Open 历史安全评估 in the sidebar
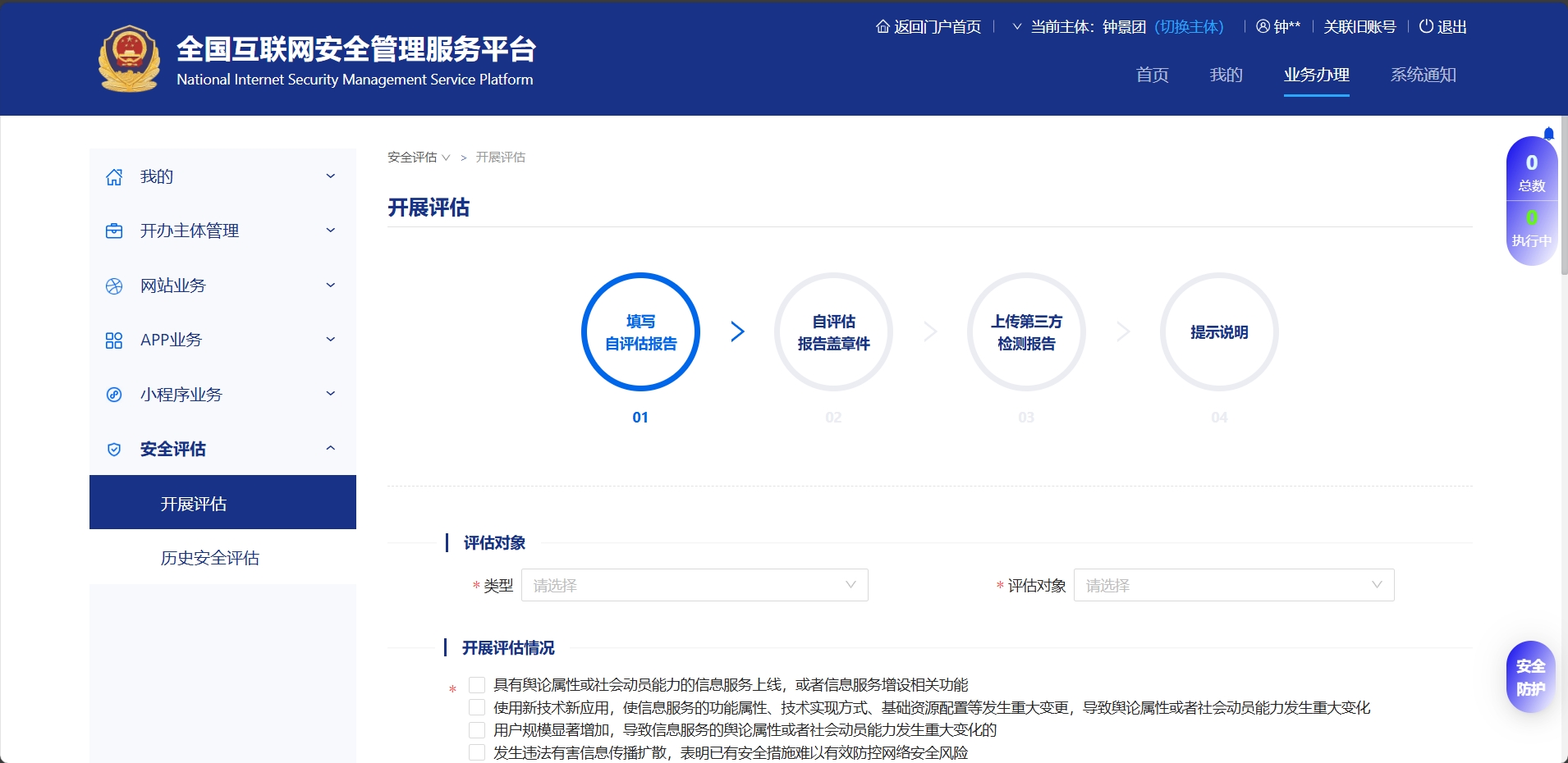Viewport: 1568px width, 763px height. click(x=210, y=558)
